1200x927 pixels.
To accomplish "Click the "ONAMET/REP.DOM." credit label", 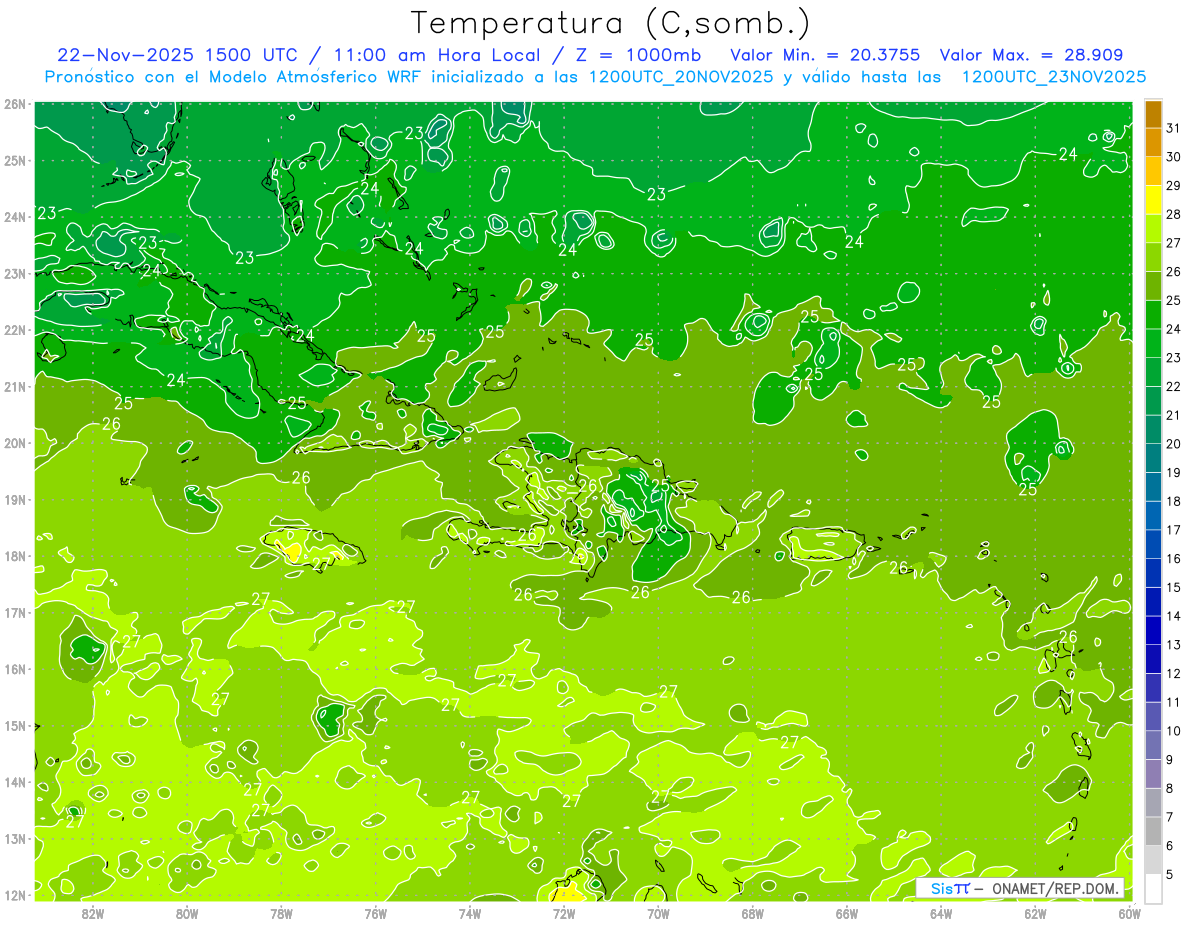I will pyautogui.click(x=1056, y=888).
